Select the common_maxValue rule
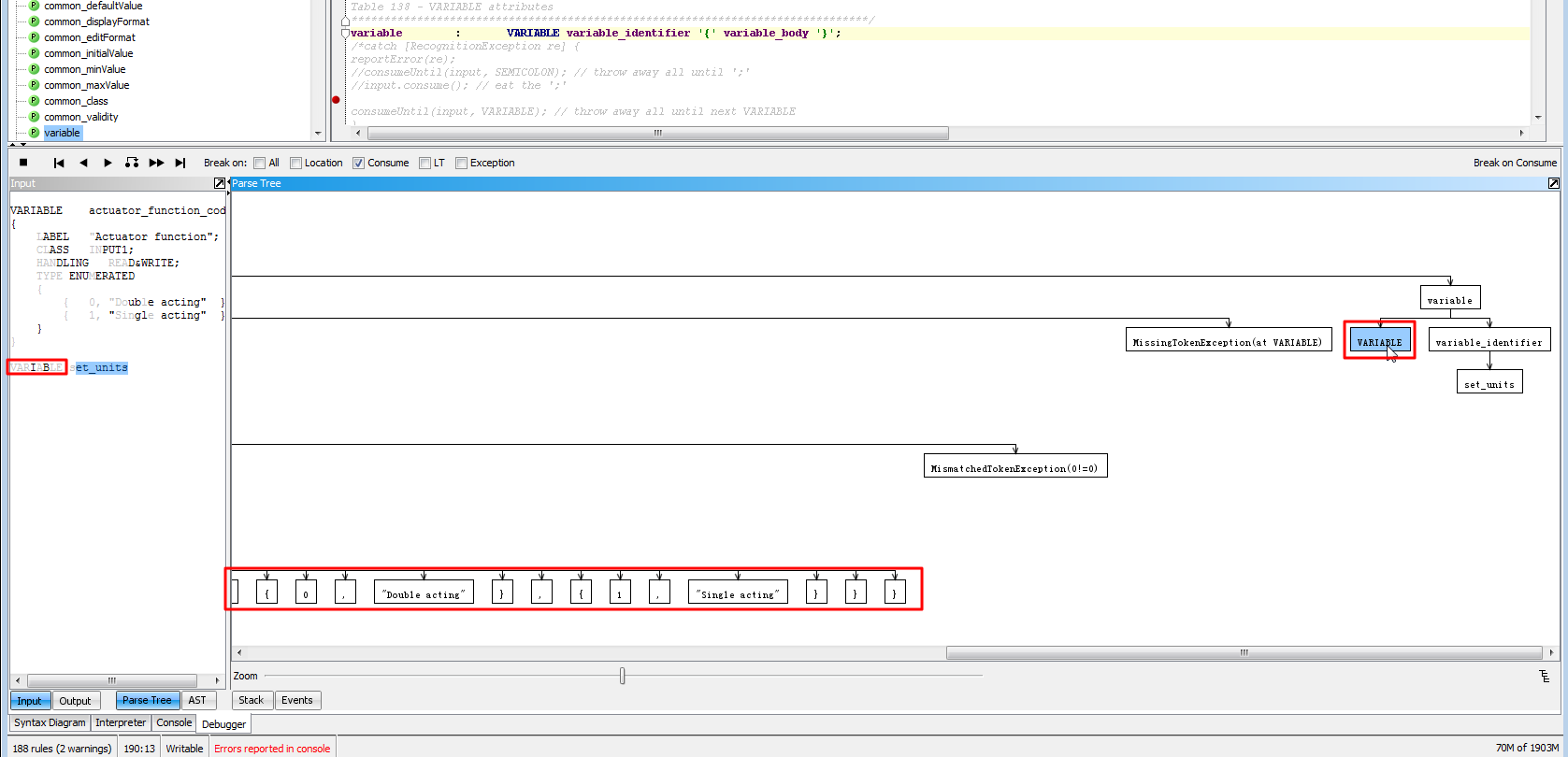 (87, 85)
